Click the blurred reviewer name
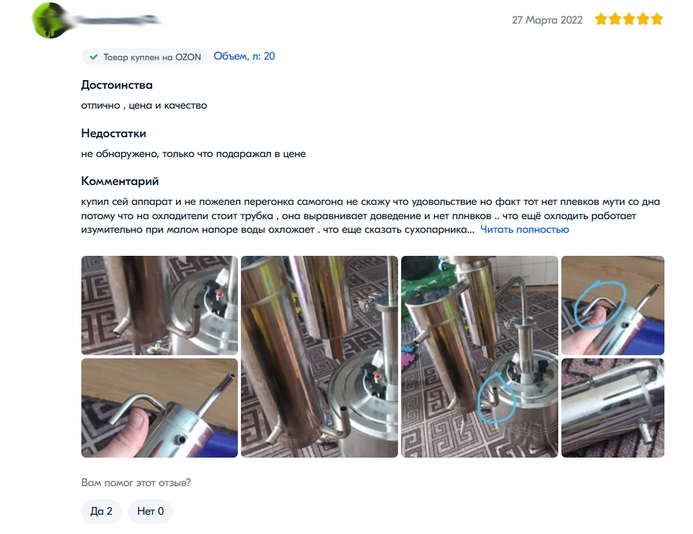This screenshot has height=534, width=693. [x=116, y=20]
